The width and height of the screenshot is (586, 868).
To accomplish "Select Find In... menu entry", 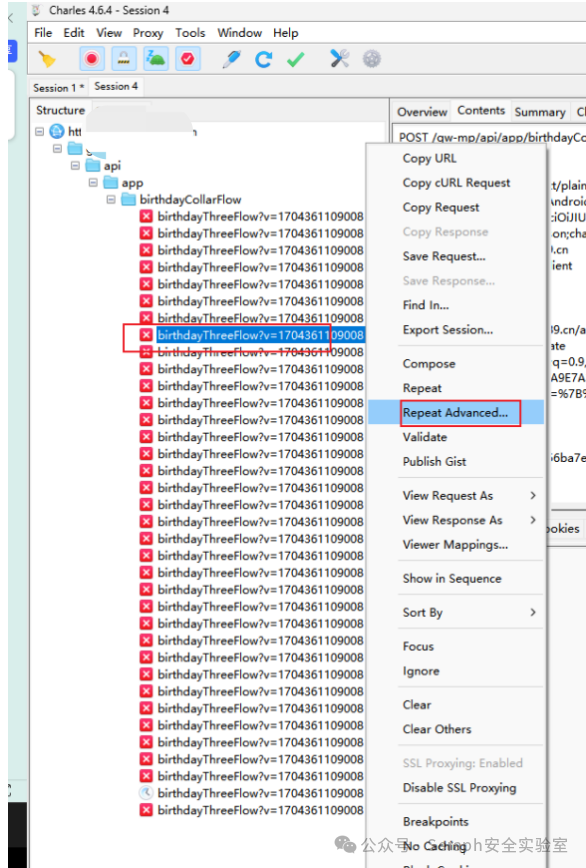I will coord(426,305).
